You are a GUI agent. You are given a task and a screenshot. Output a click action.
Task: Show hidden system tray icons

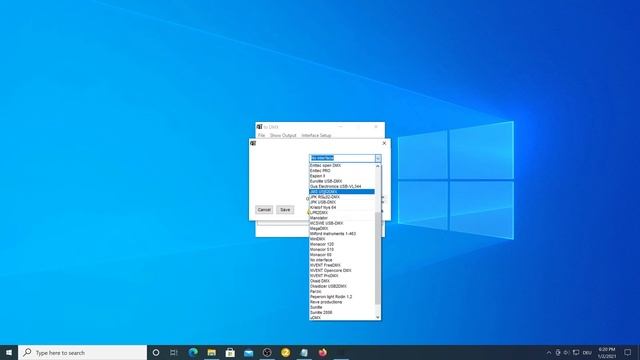[x=549, y=353]
